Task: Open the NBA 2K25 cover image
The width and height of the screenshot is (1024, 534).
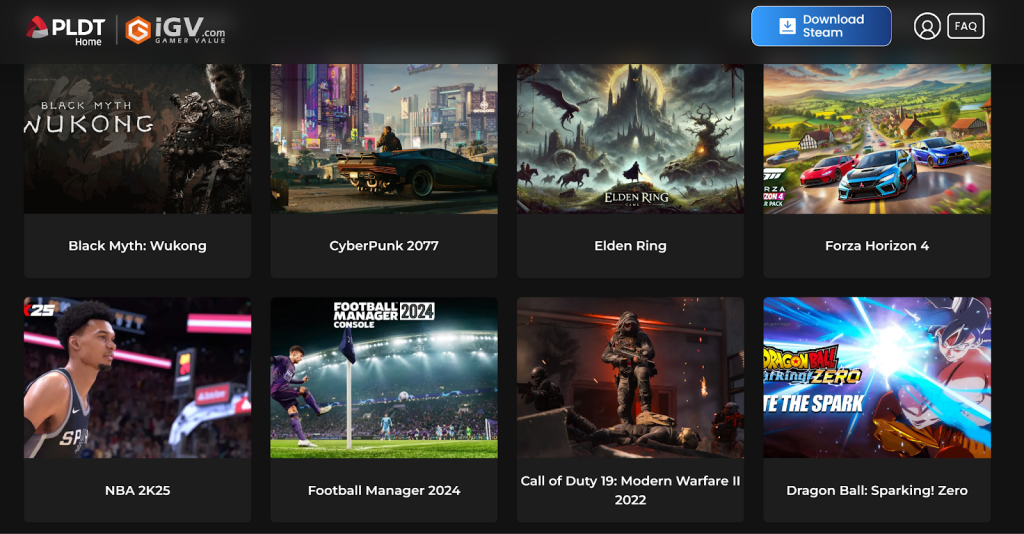Action: tap(138, 377)
